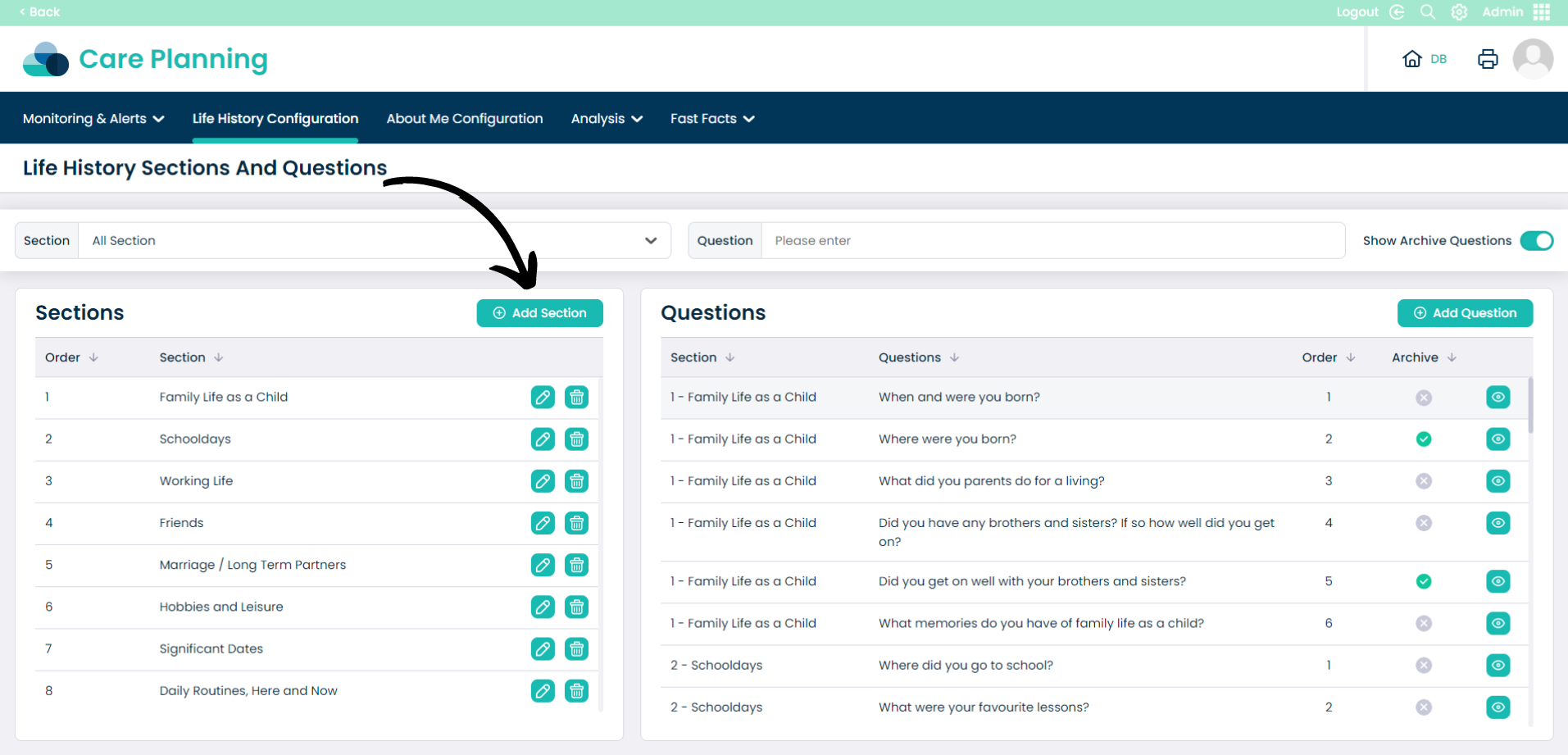Delete the Schooldays section
The width and height of the screenshot is (1568, 755).
(x=577, y=439)
